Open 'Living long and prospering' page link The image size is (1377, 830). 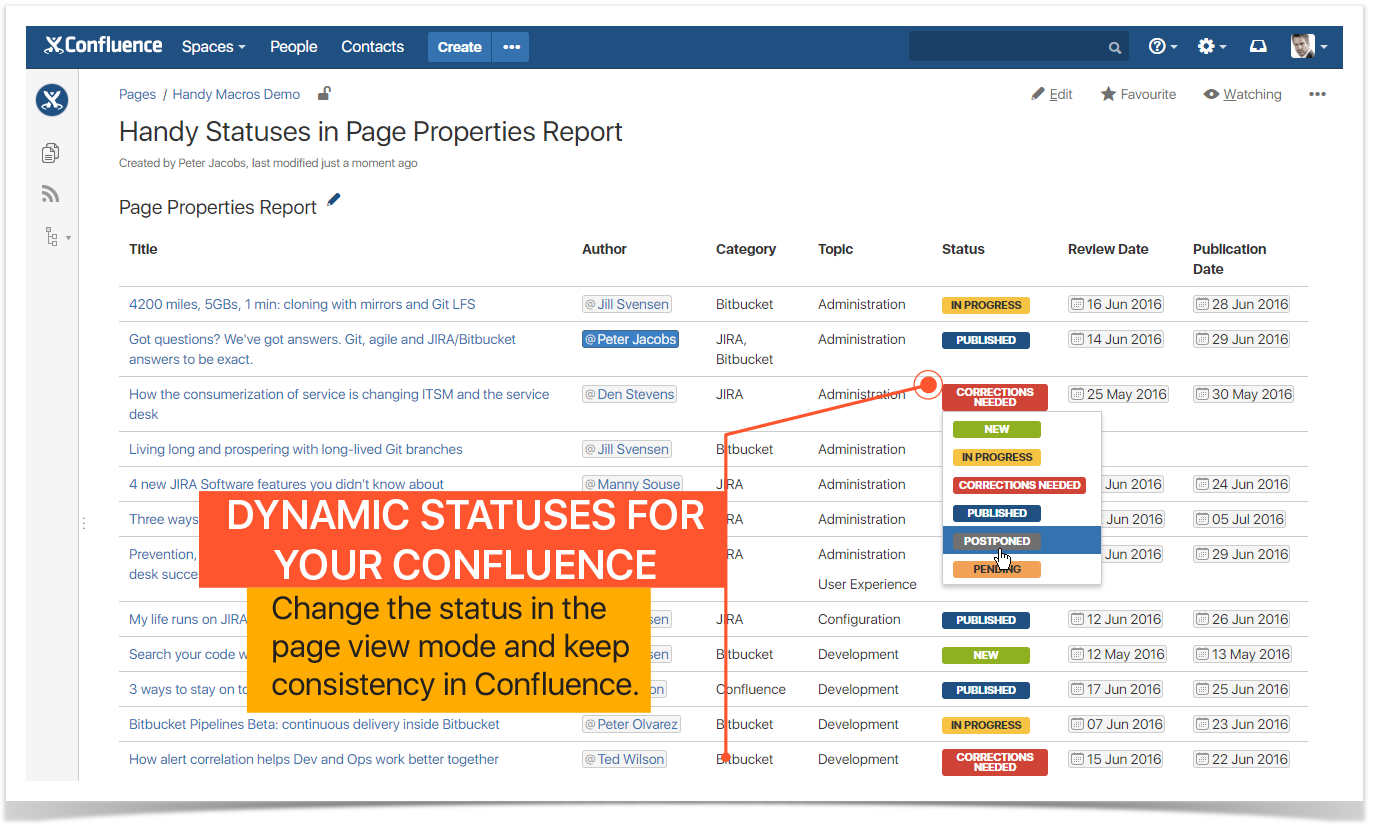(296, 449)
